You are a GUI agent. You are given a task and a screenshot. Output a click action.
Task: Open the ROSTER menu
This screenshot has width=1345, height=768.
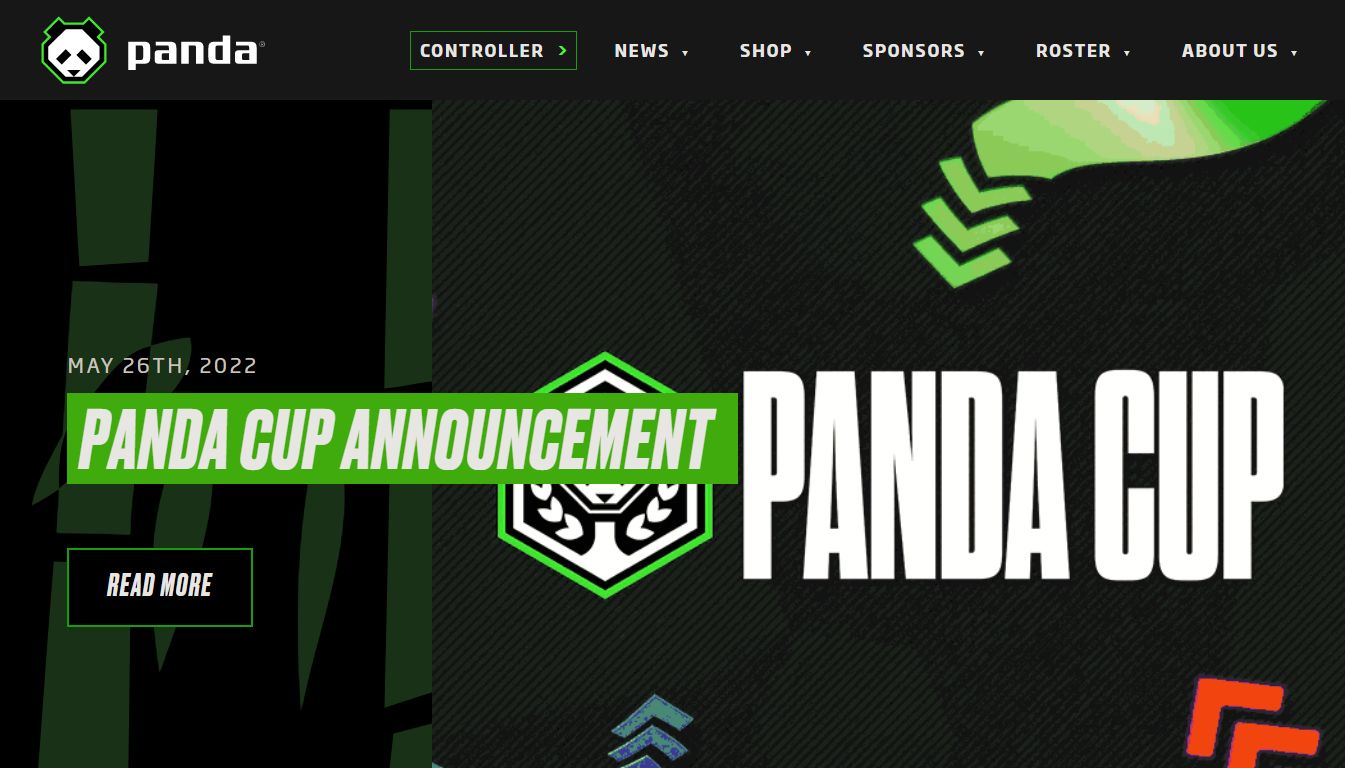[1073, 51]
